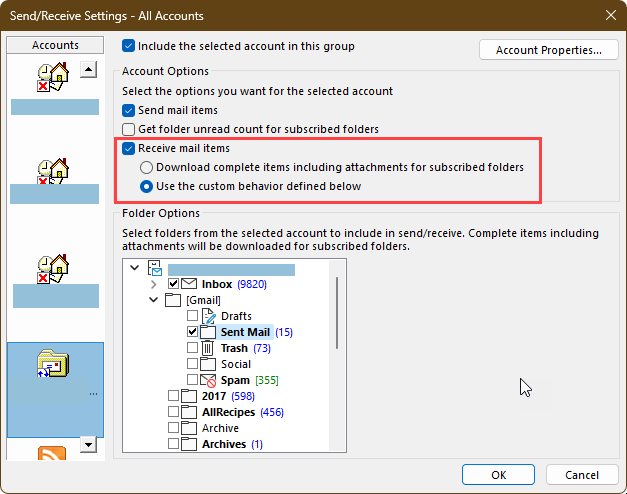Check the Drafts folder checkbox
Image resolution: width=627 pixels, height=494 pixels.
pos(192,316)
